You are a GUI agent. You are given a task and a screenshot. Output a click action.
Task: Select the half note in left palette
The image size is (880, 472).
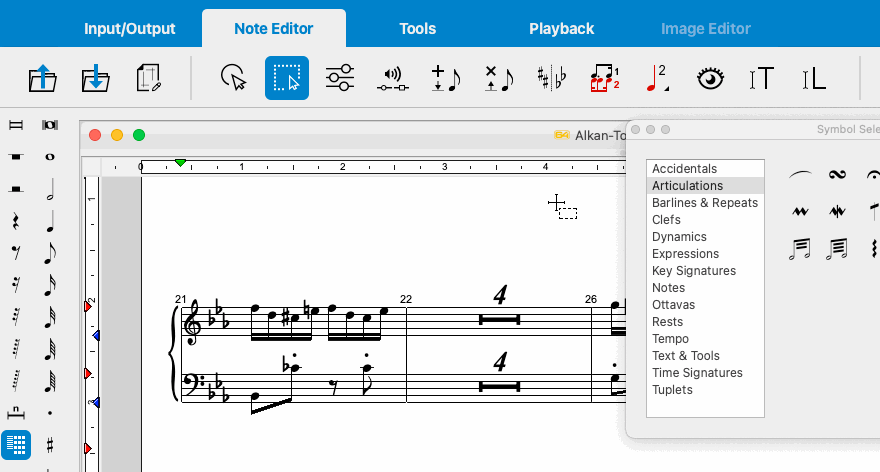pos(49,190)
